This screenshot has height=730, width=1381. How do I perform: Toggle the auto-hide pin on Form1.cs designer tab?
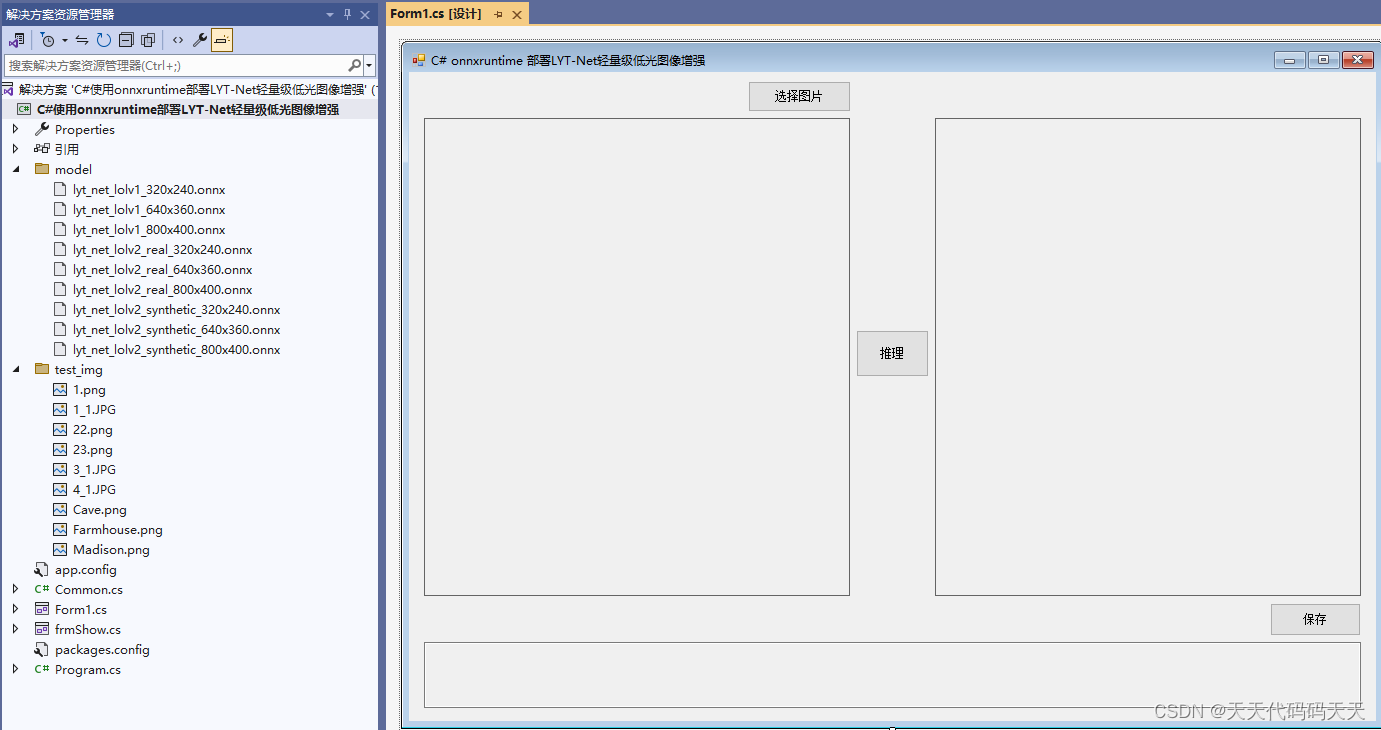pos(497,15)
